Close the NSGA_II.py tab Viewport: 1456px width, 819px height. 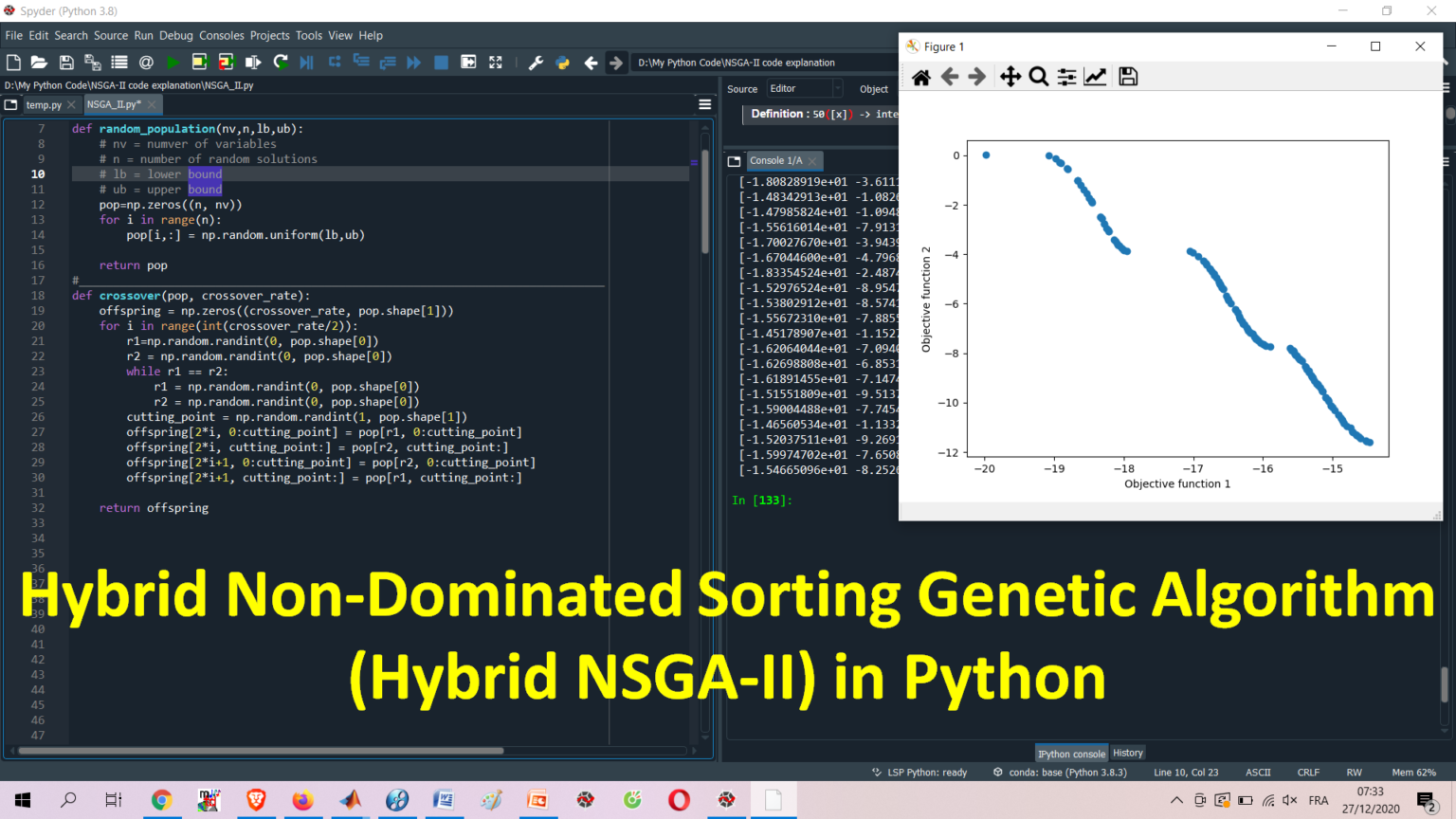152,104
